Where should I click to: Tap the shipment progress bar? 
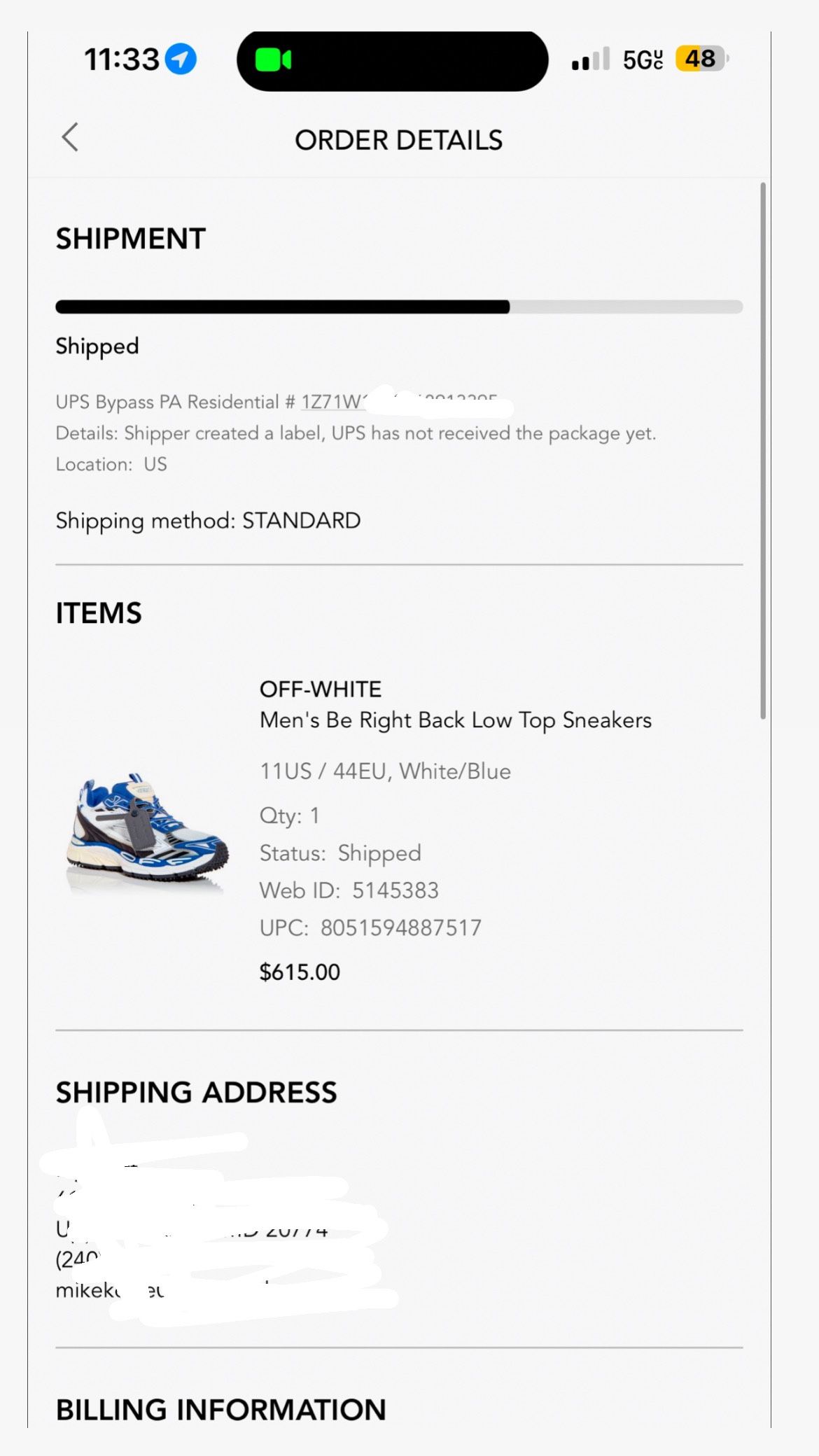pos(398,307)
